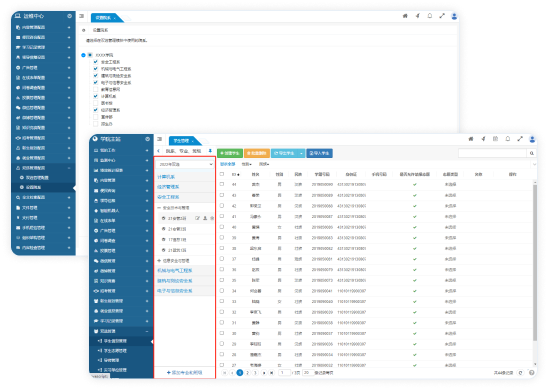Click the edit icon on the first class row

coord(197,218)
